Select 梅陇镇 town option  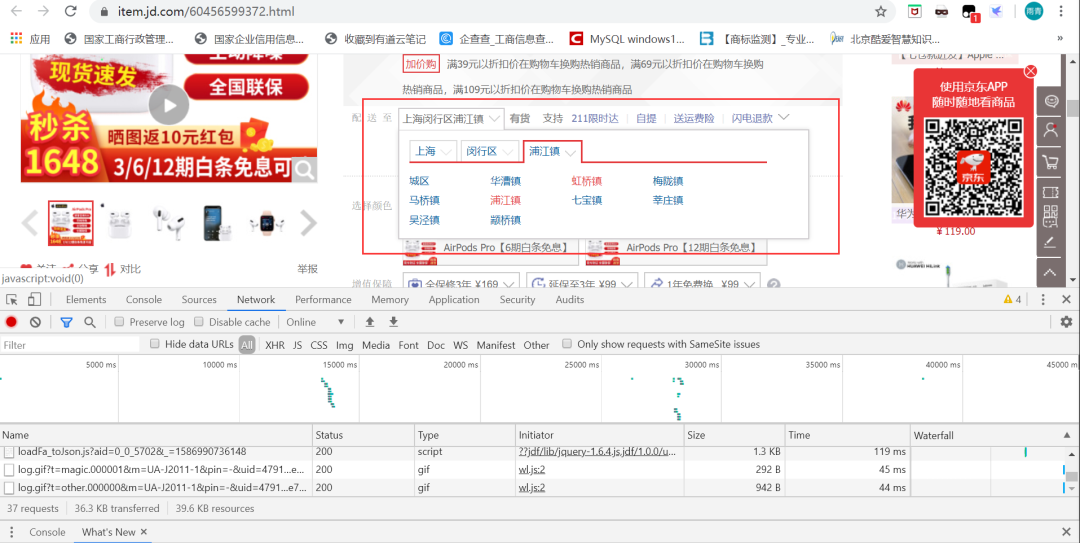coord(668,181)
